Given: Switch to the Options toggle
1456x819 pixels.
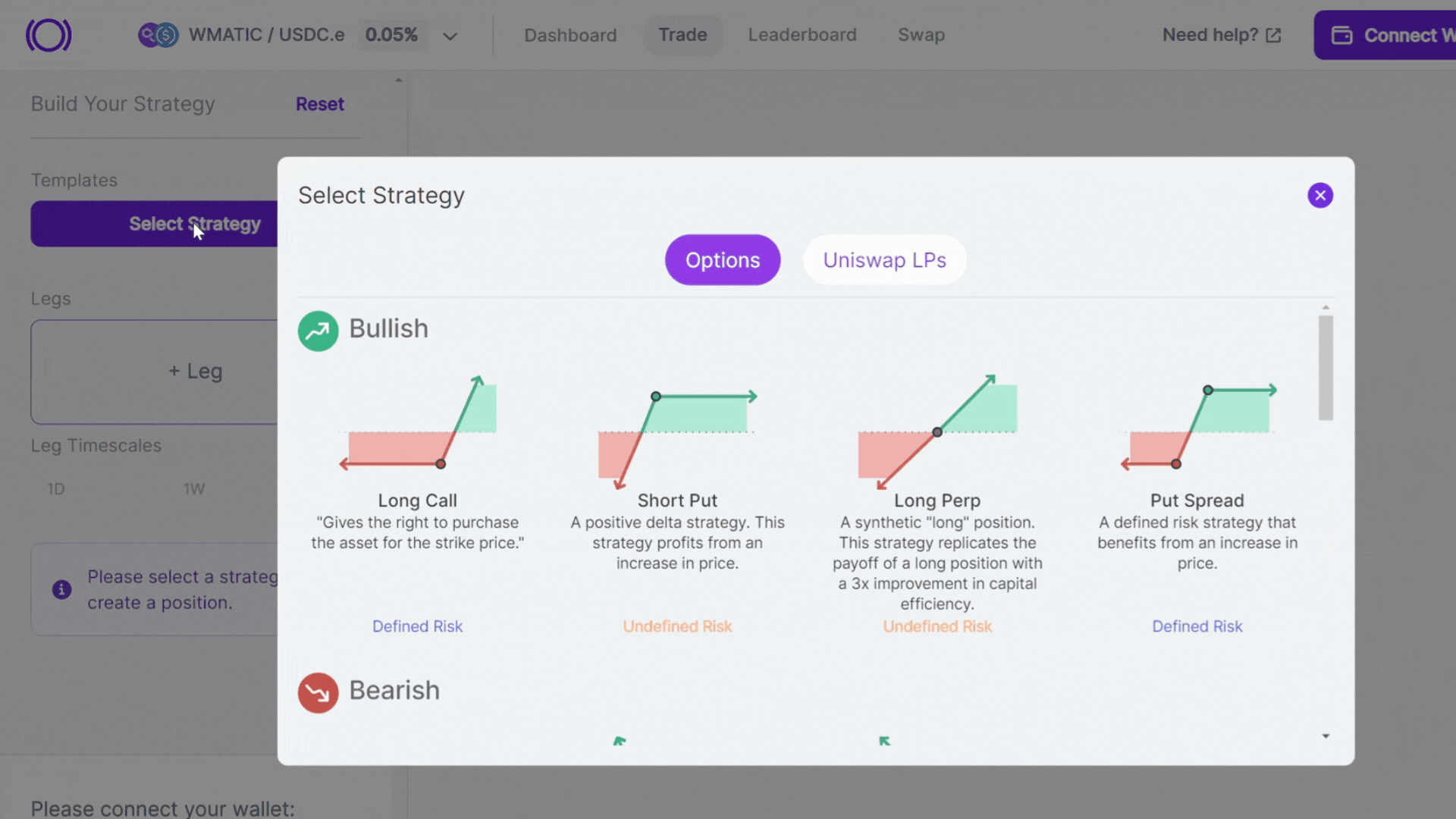Looking at the screenshot, I should [722, 260].
